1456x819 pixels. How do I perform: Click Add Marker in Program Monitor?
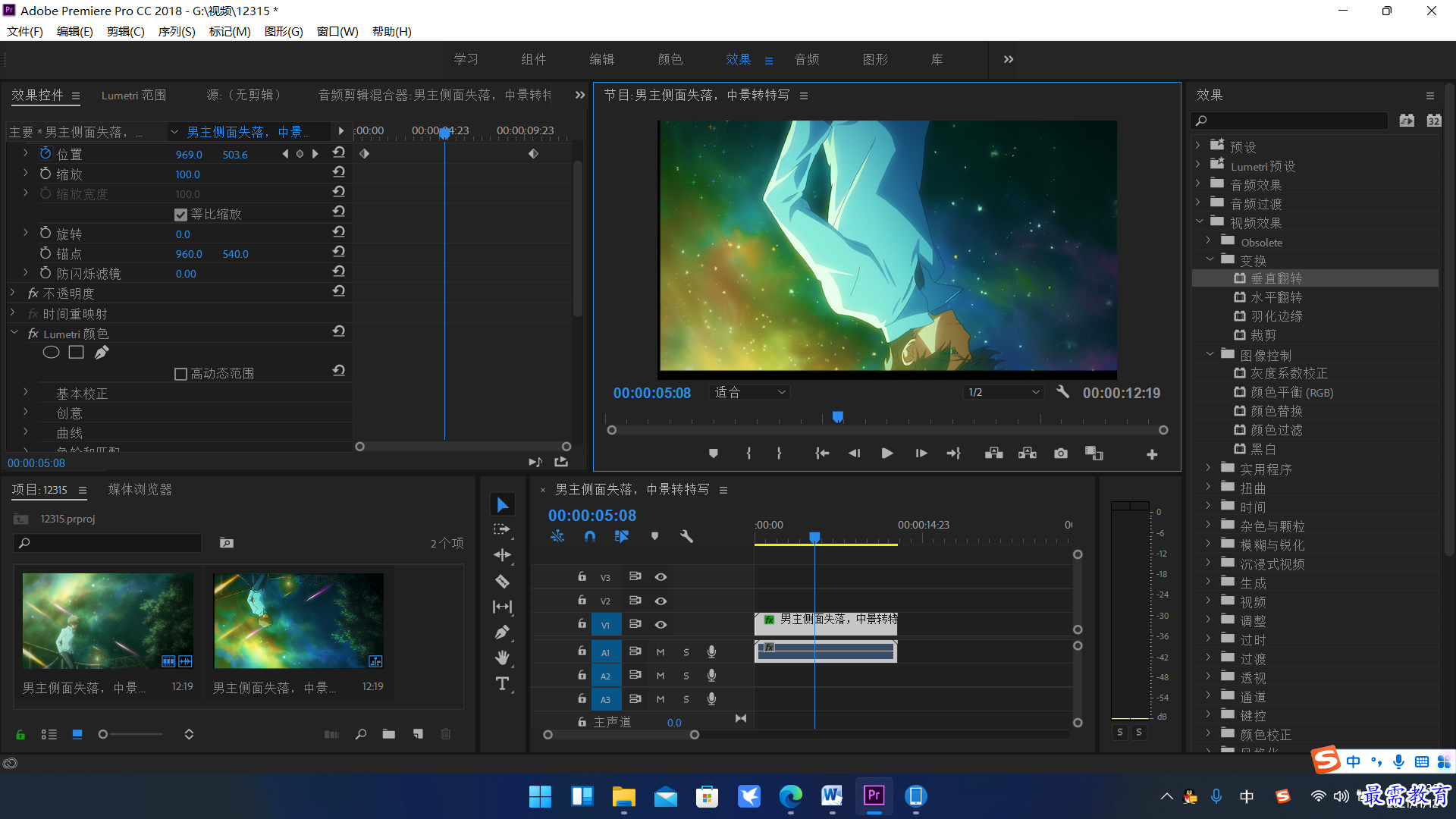click(x=713, y=453)
